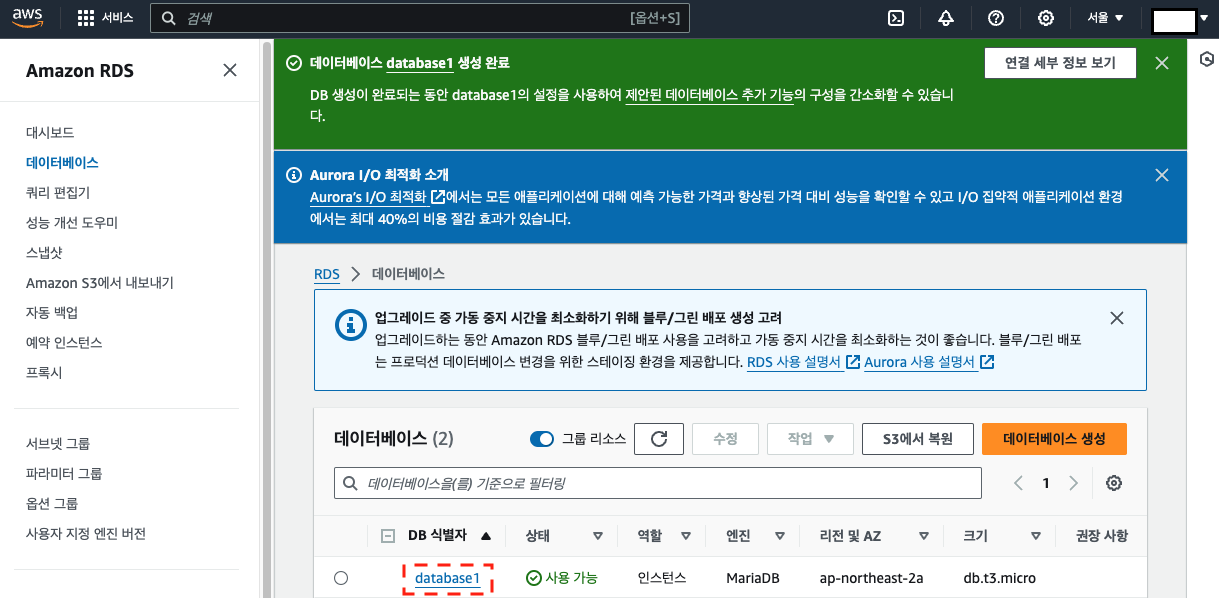Screen dimensions: 1219x598
Task: Open the region selector Seoul dropdown
Action: click(1106, 18)
